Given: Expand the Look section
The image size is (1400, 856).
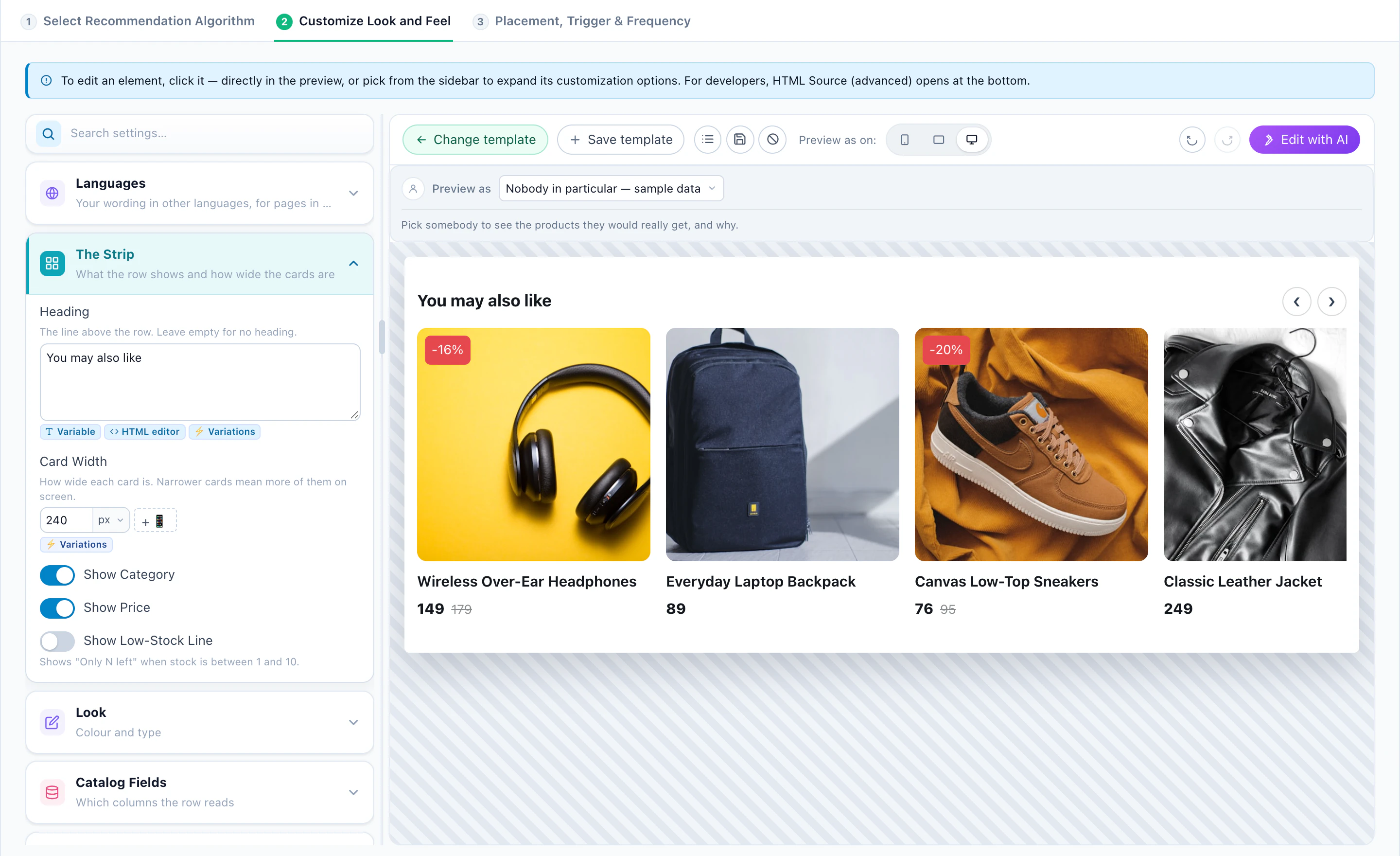Looking at the screenshot, I should point(353,722).
